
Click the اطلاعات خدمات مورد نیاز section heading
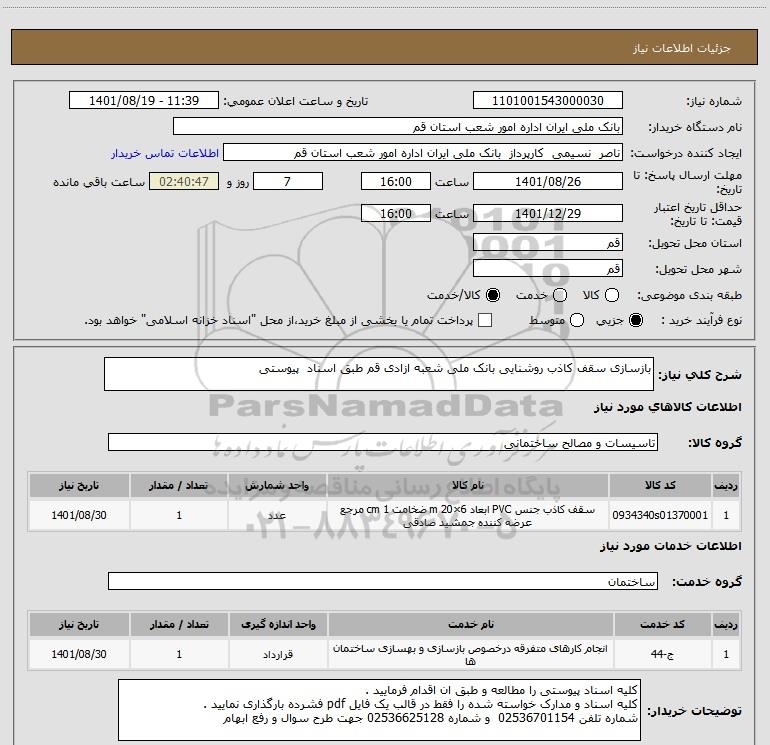click(671, 546)
